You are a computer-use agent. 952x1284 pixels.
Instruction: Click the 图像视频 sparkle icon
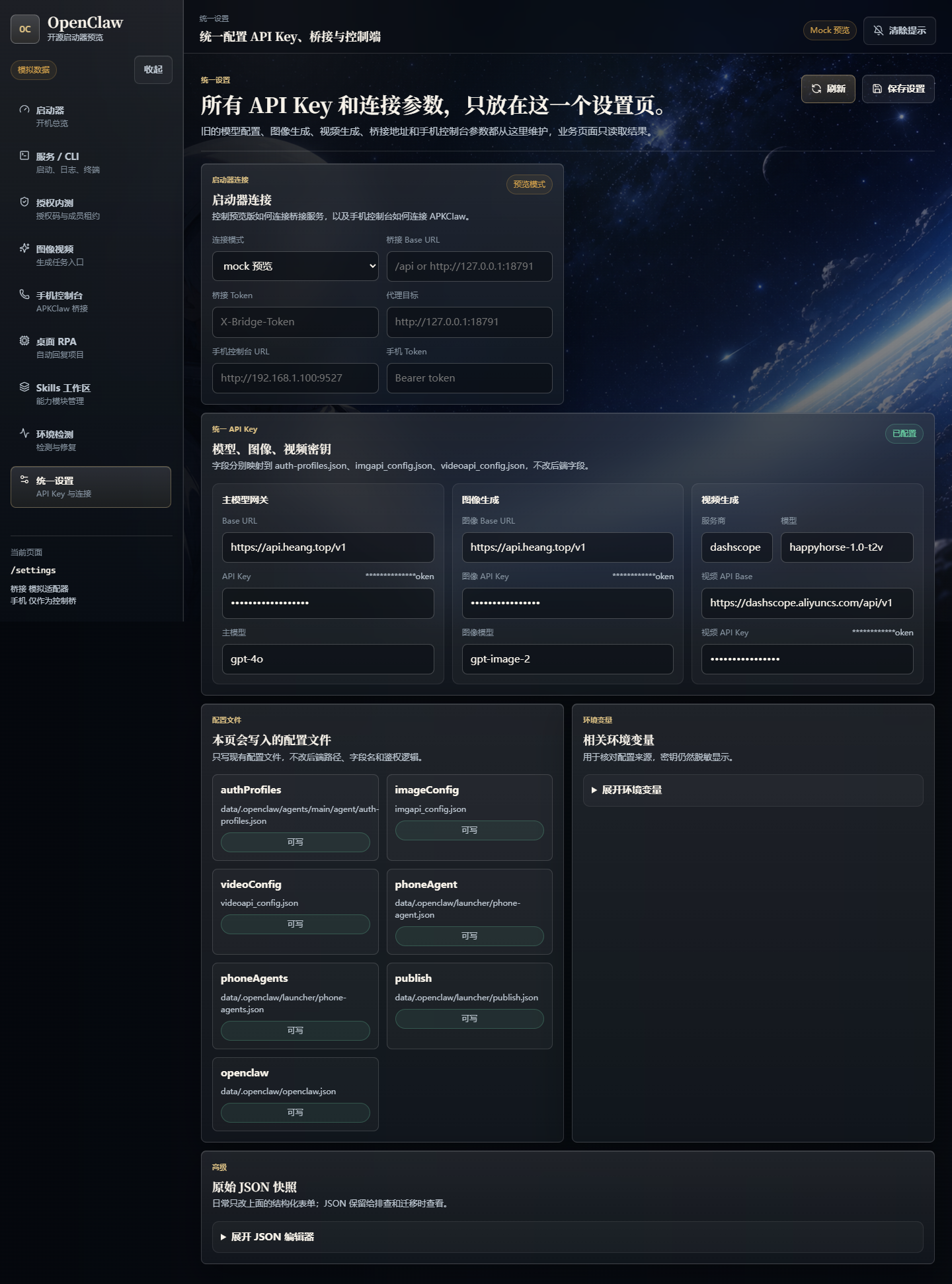[24, 248]
